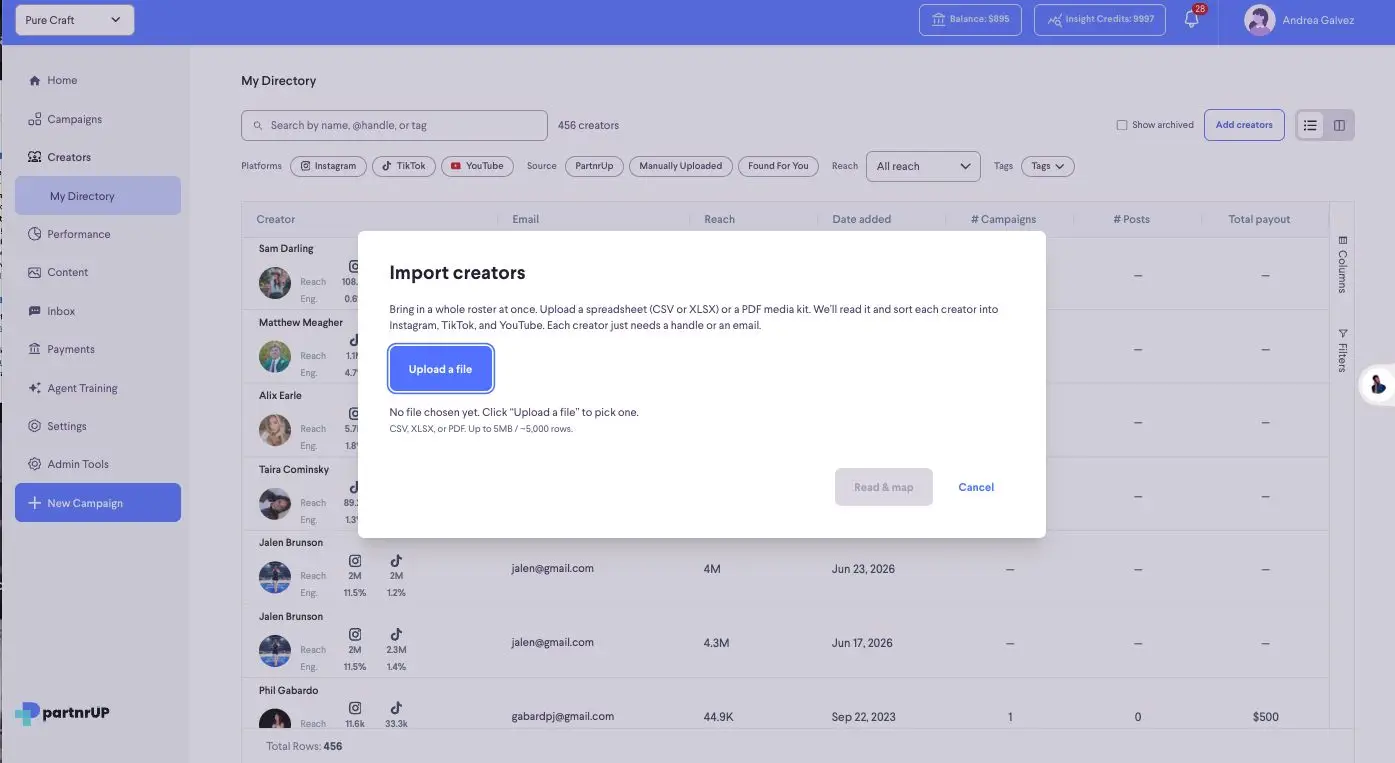This screenshot has width=1395, height=763.
Task: Click the Read & map button
Action: click(884, 487)
